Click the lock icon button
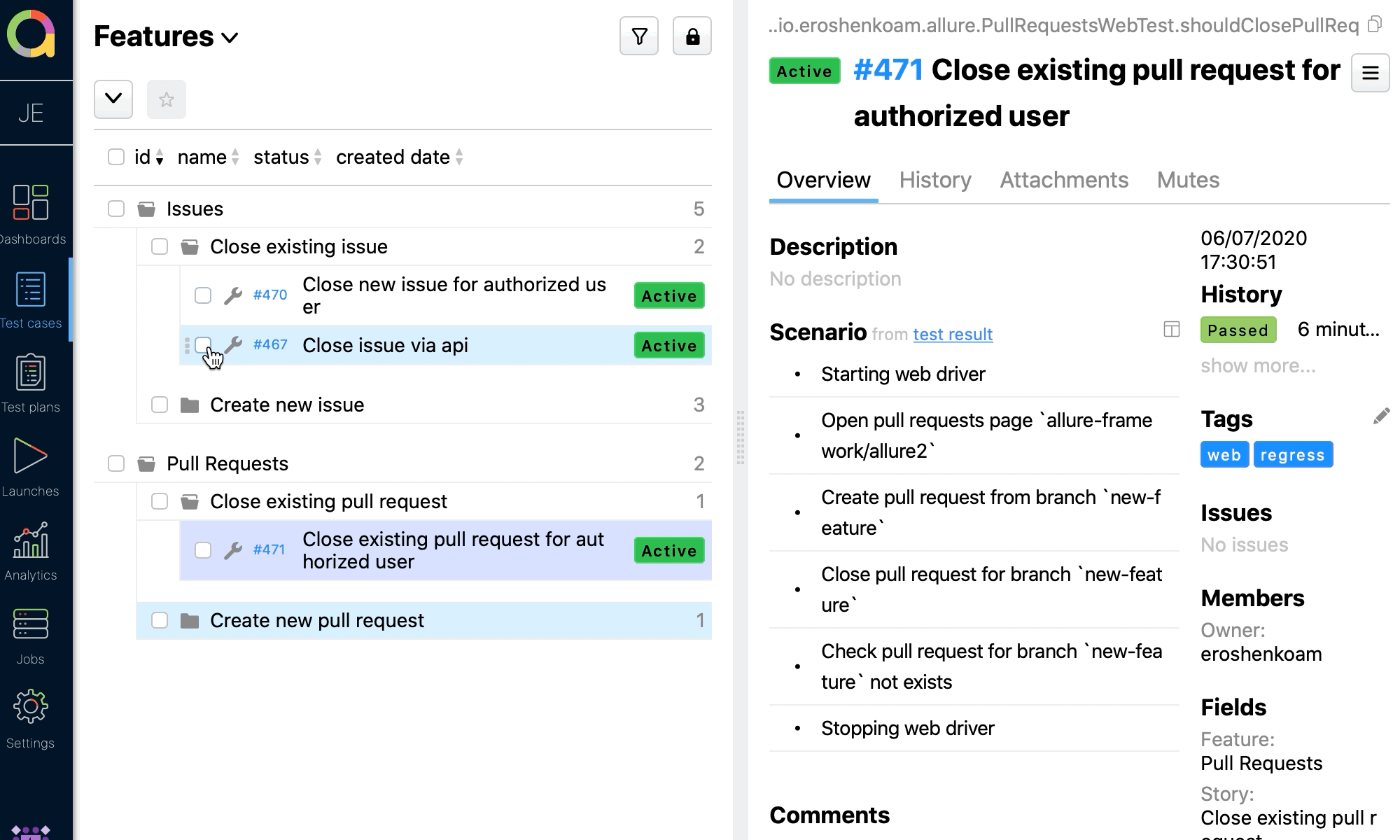 pyautogui.click(x=692, y=36)
